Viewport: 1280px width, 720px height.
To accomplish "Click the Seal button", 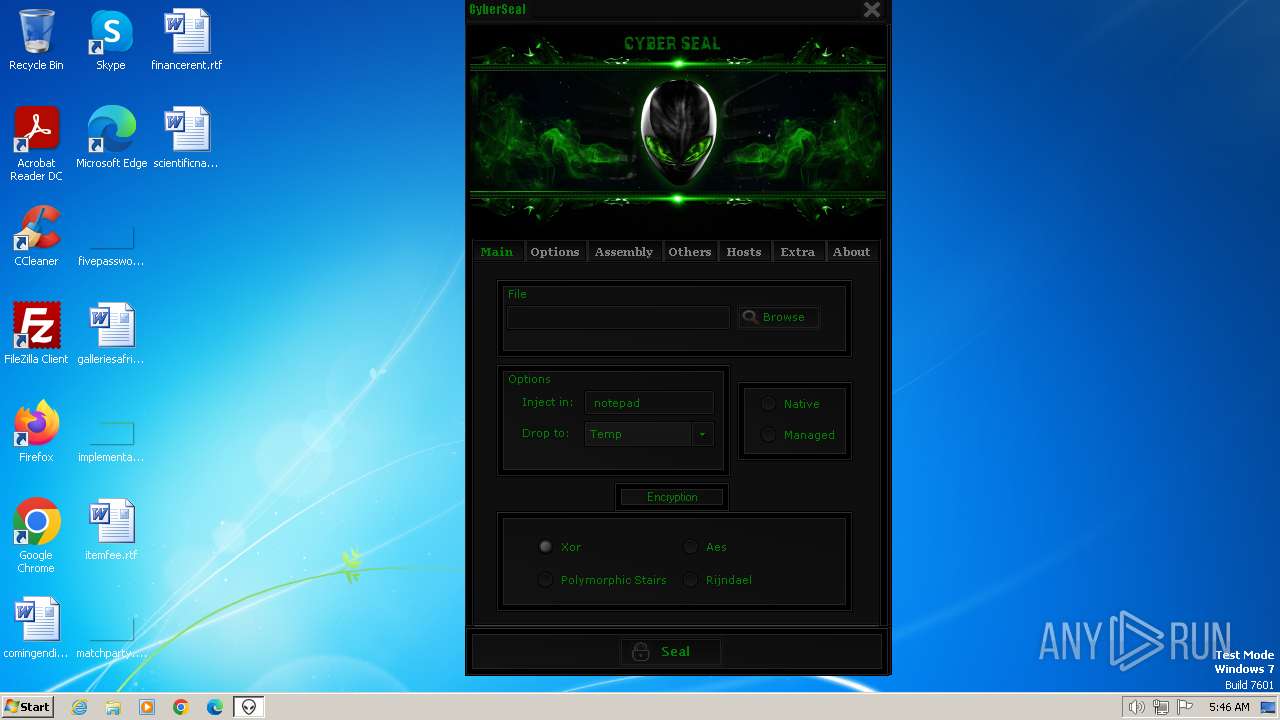I will click(x=670, y=652).
